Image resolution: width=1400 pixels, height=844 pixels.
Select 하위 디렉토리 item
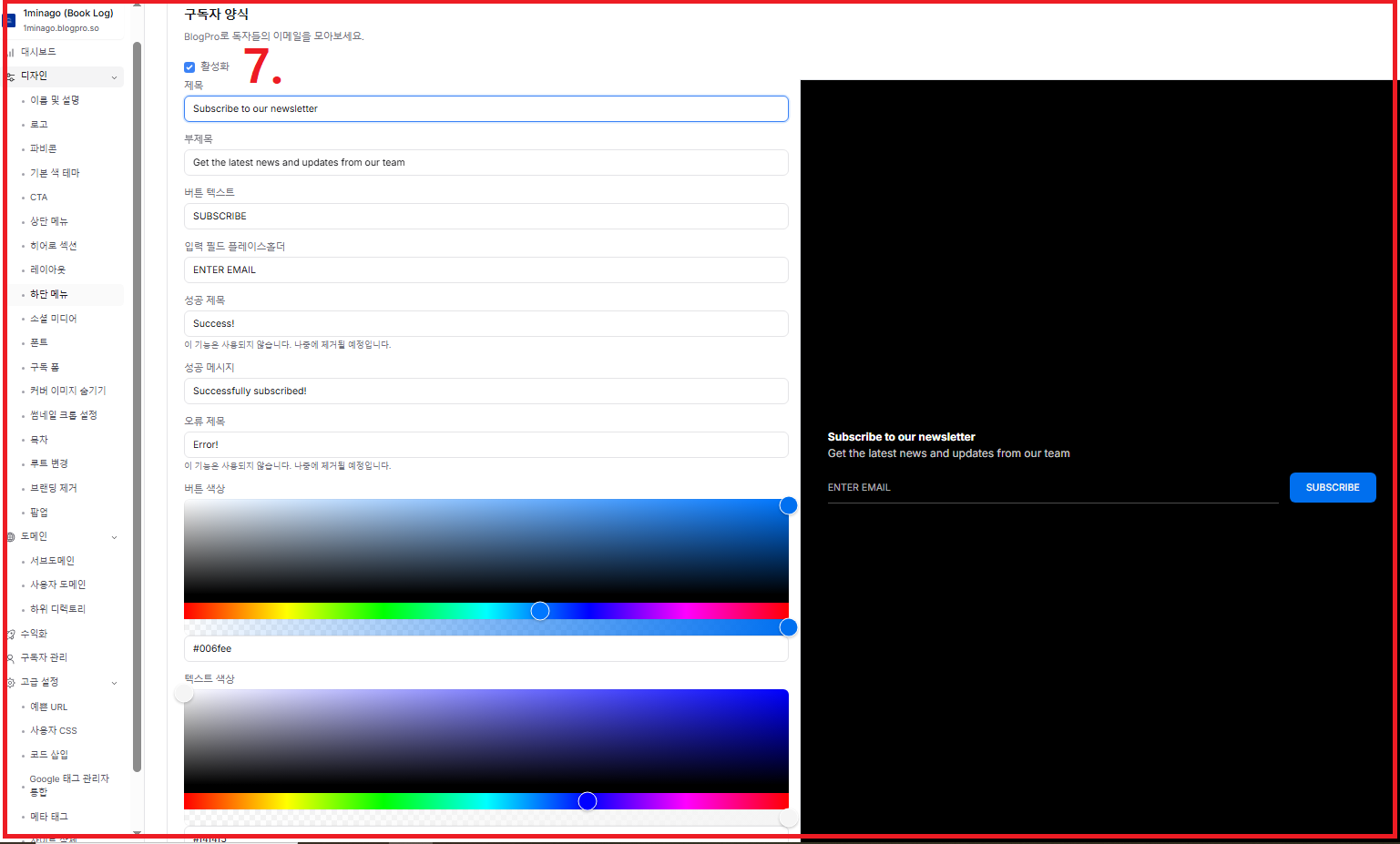(57, 609)
